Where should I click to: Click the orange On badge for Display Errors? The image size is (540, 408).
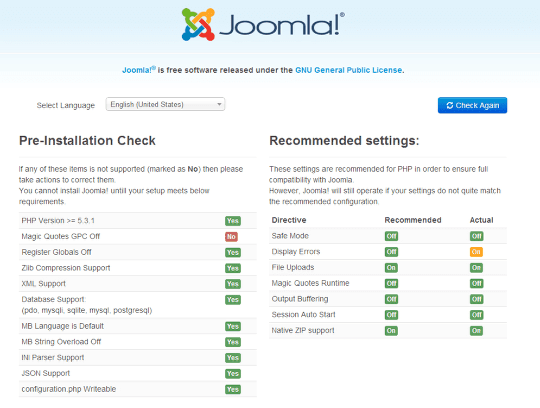476,252
